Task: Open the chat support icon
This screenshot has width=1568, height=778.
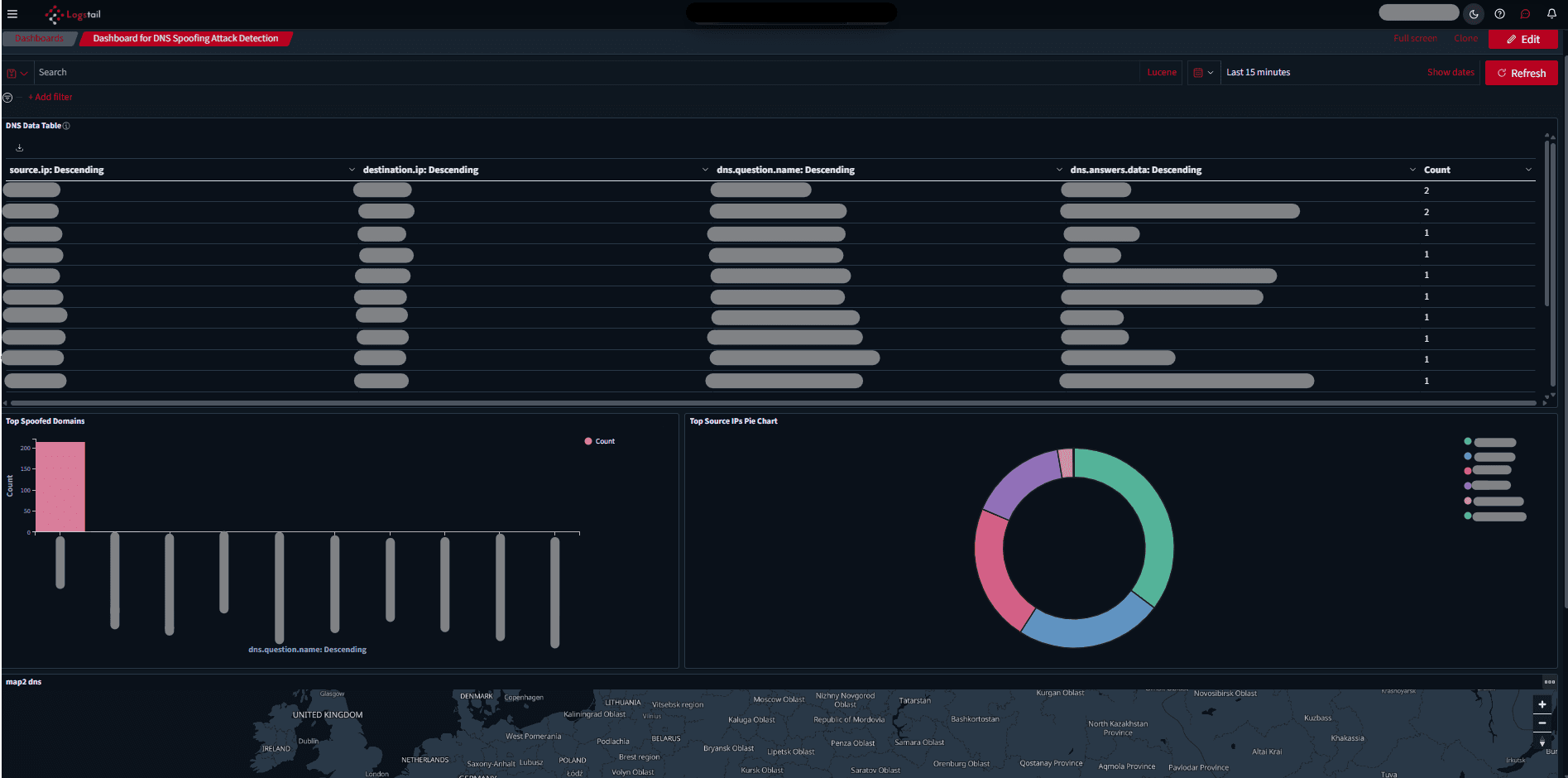Action: coord(1526,14)
